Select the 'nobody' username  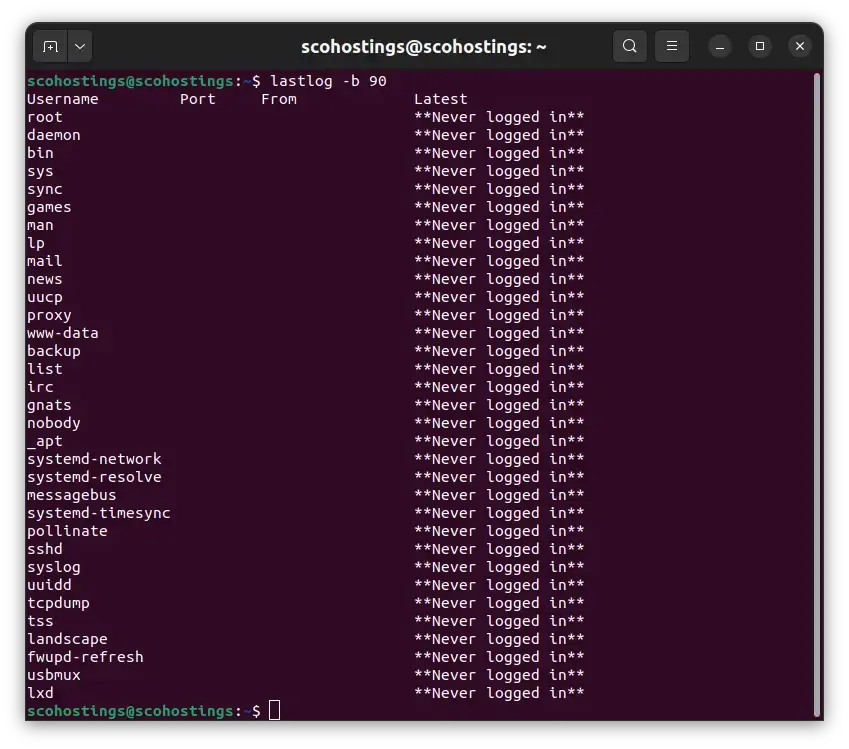coord(54,423)
